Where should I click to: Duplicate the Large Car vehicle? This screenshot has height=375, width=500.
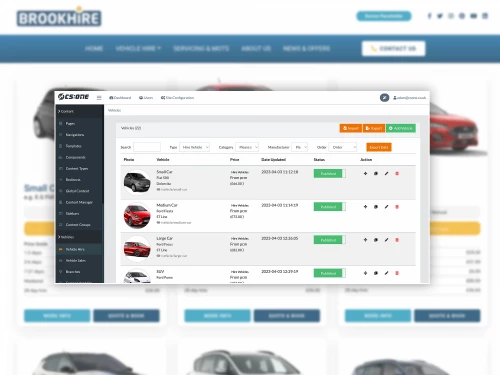pos(376,240)
